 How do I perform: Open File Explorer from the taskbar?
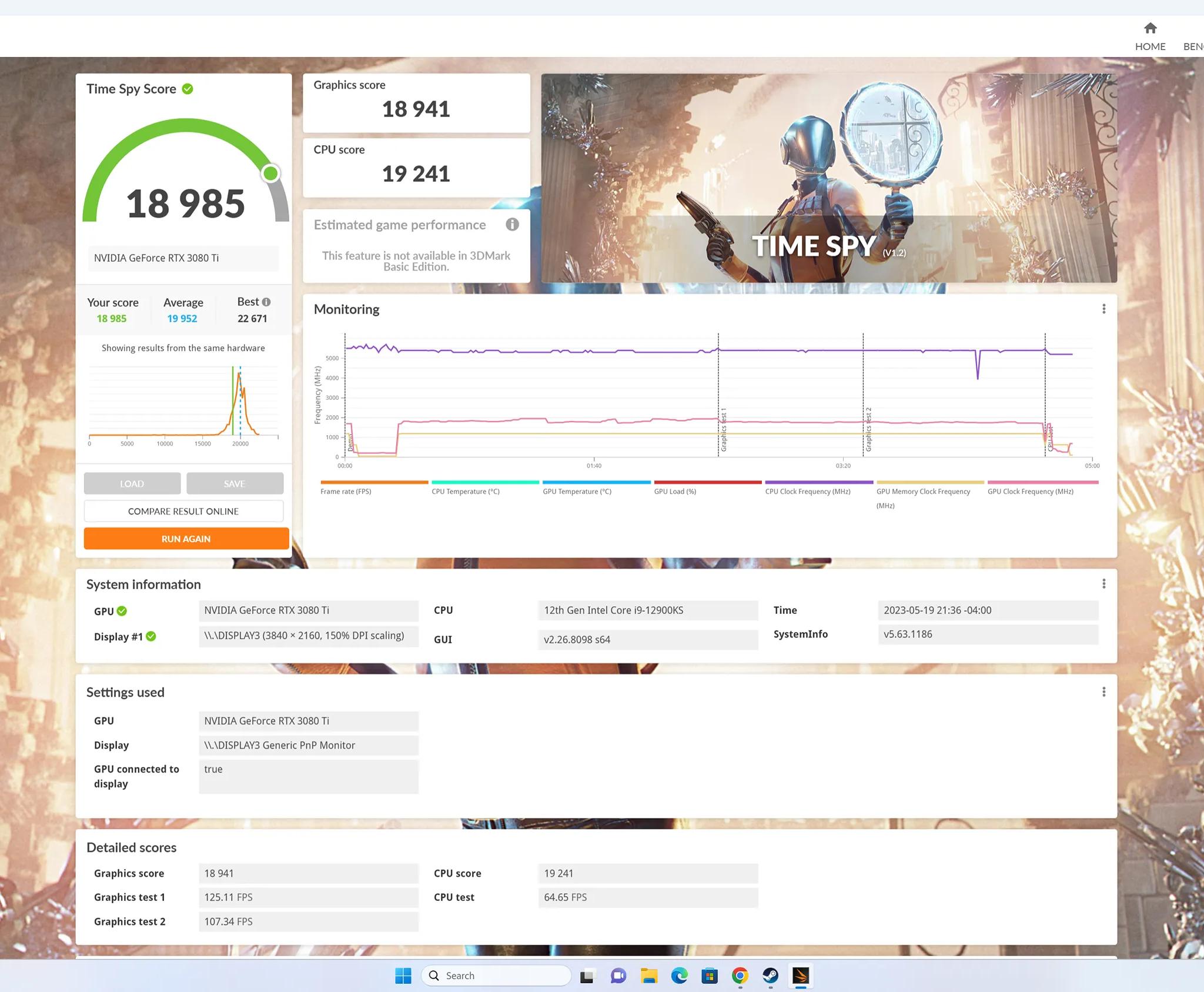click(648, 976)
